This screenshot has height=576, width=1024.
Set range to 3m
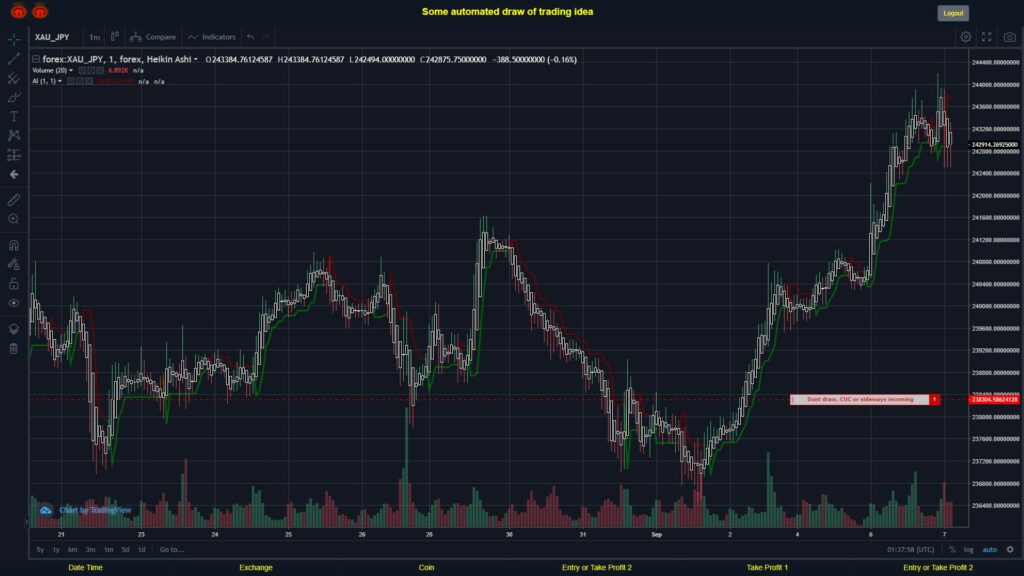[x=91, y=550]
